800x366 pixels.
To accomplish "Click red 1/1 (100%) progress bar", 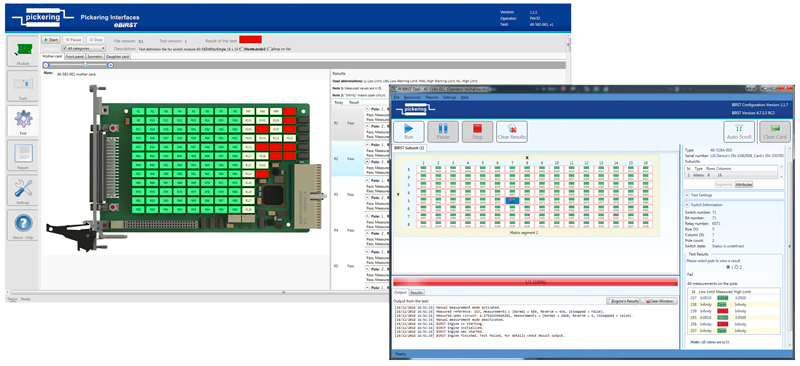I will (x=536, y=281).
